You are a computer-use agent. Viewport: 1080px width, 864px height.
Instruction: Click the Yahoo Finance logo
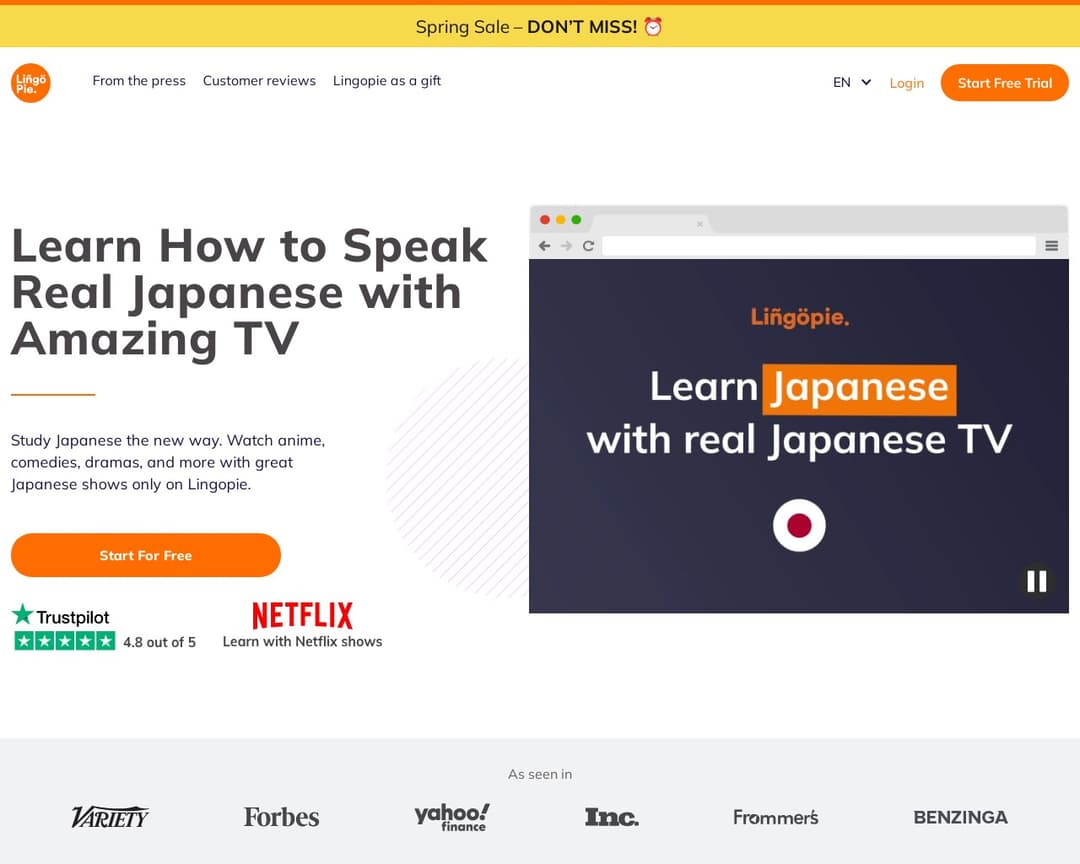[452, 817]
